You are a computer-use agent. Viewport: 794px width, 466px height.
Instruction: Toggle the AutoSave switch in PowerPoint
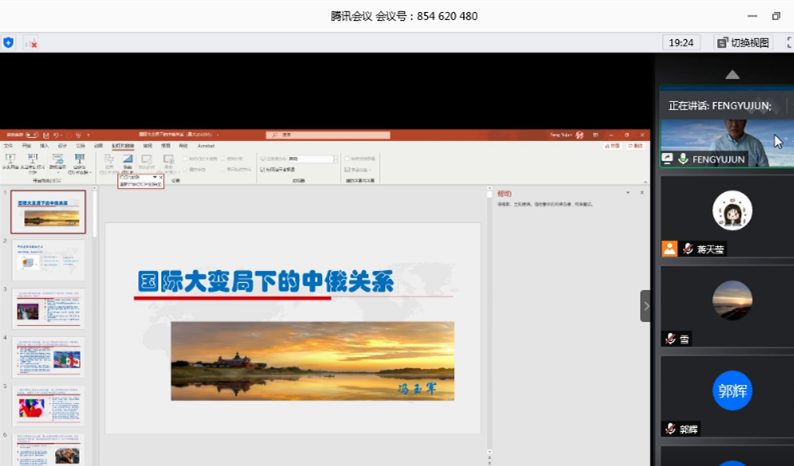pos(32,135)
